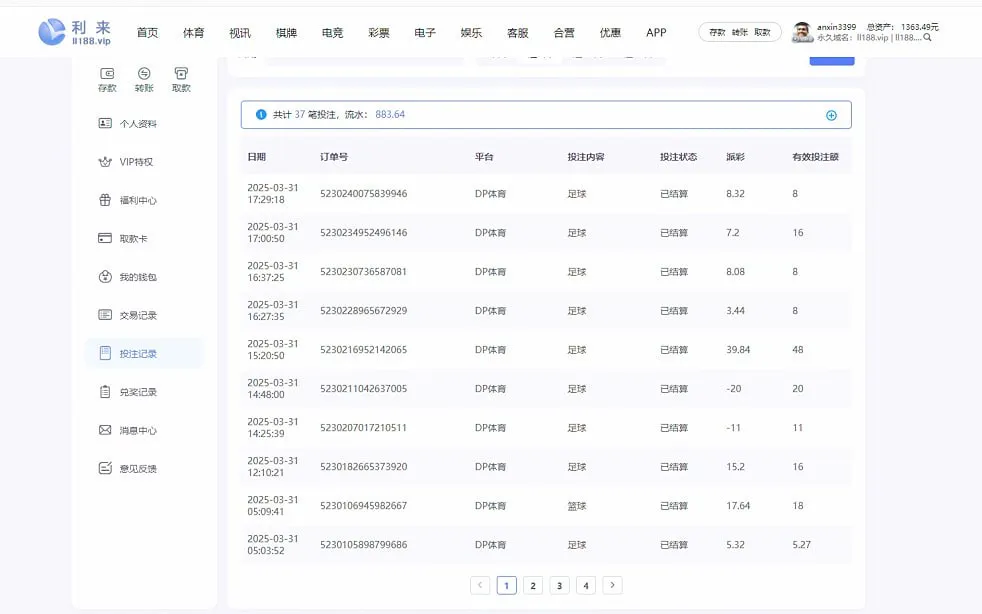Open 福利中心 gift icon
The image size is (982, 614).
tap(105, 200)
